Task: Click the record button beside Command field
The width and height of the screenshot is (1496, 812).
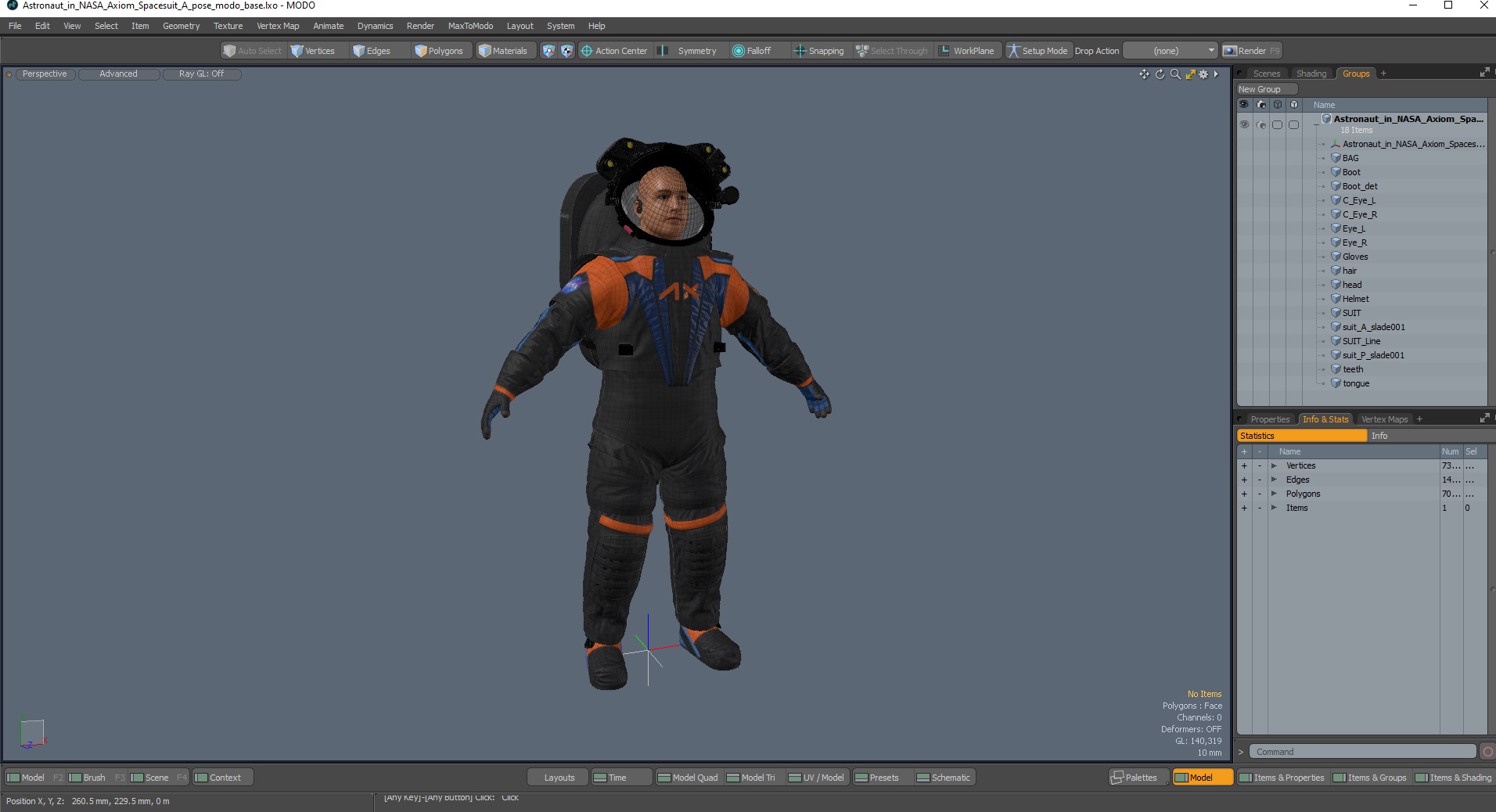Action: point(1487,752)
